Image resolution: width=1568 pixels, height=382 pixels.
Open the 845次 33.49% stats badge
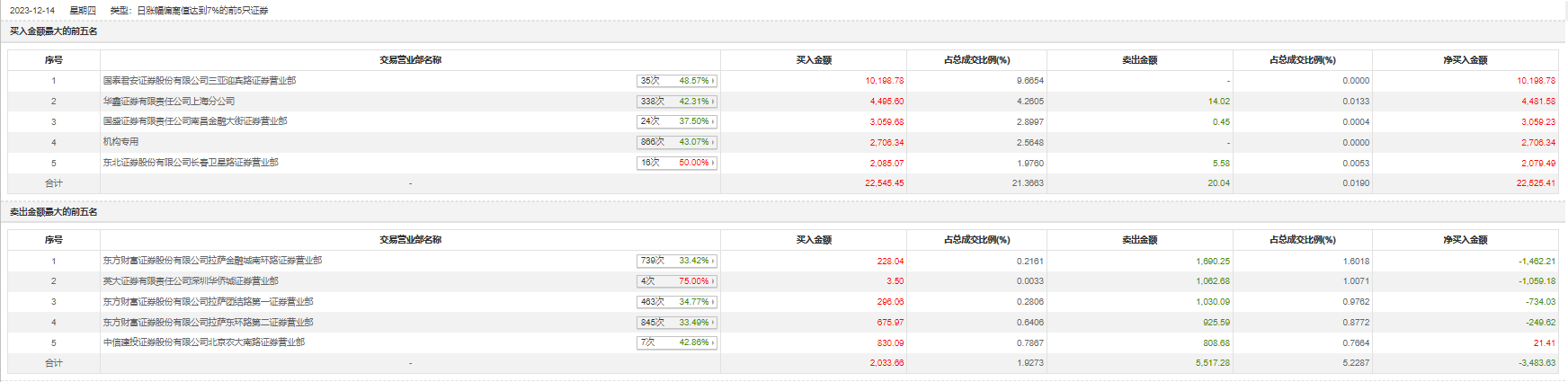pos(676,323)
